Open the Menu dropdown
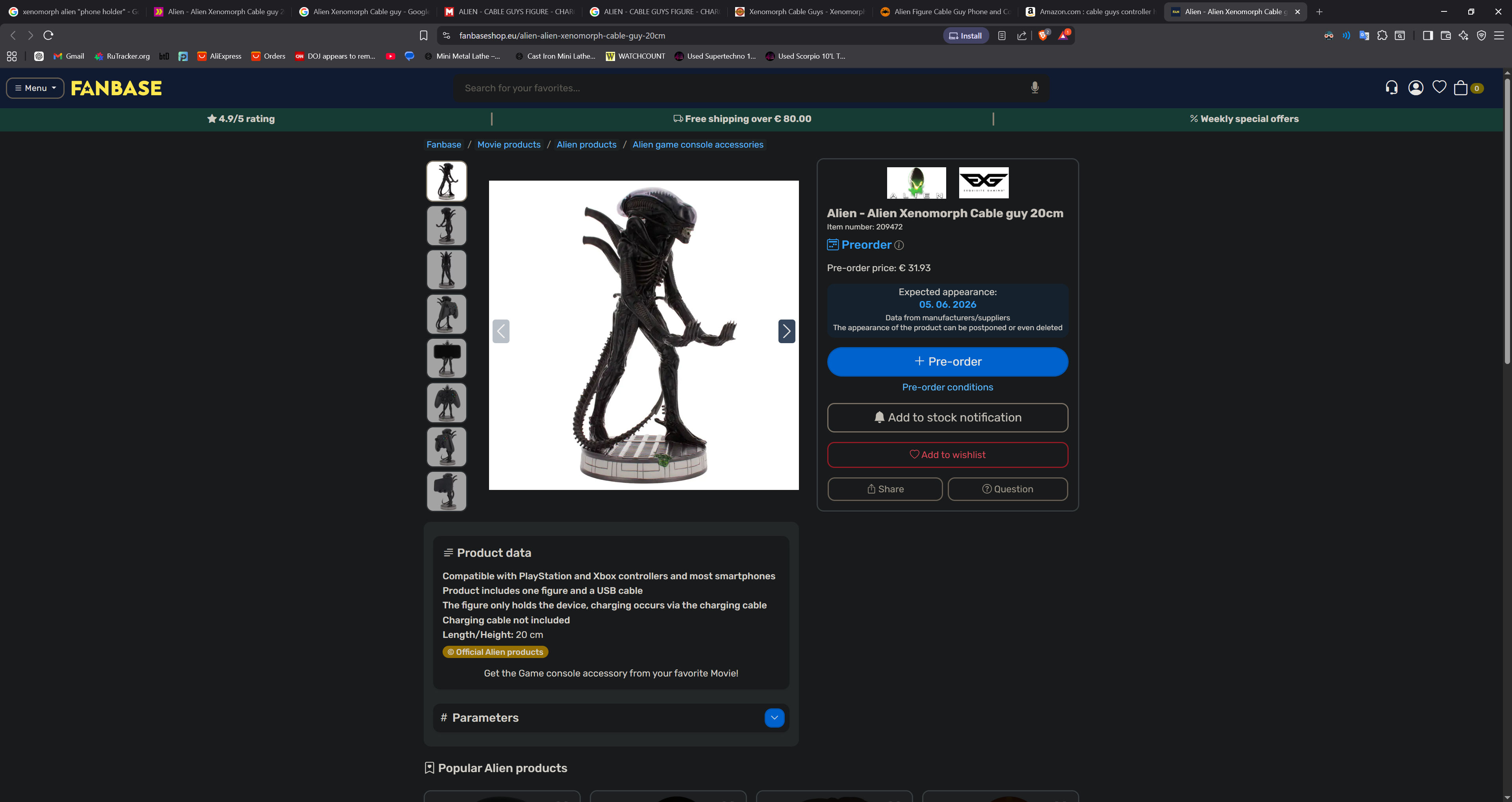The height and width of the screenshot is (802, 1512). click(x=35, y=88)
